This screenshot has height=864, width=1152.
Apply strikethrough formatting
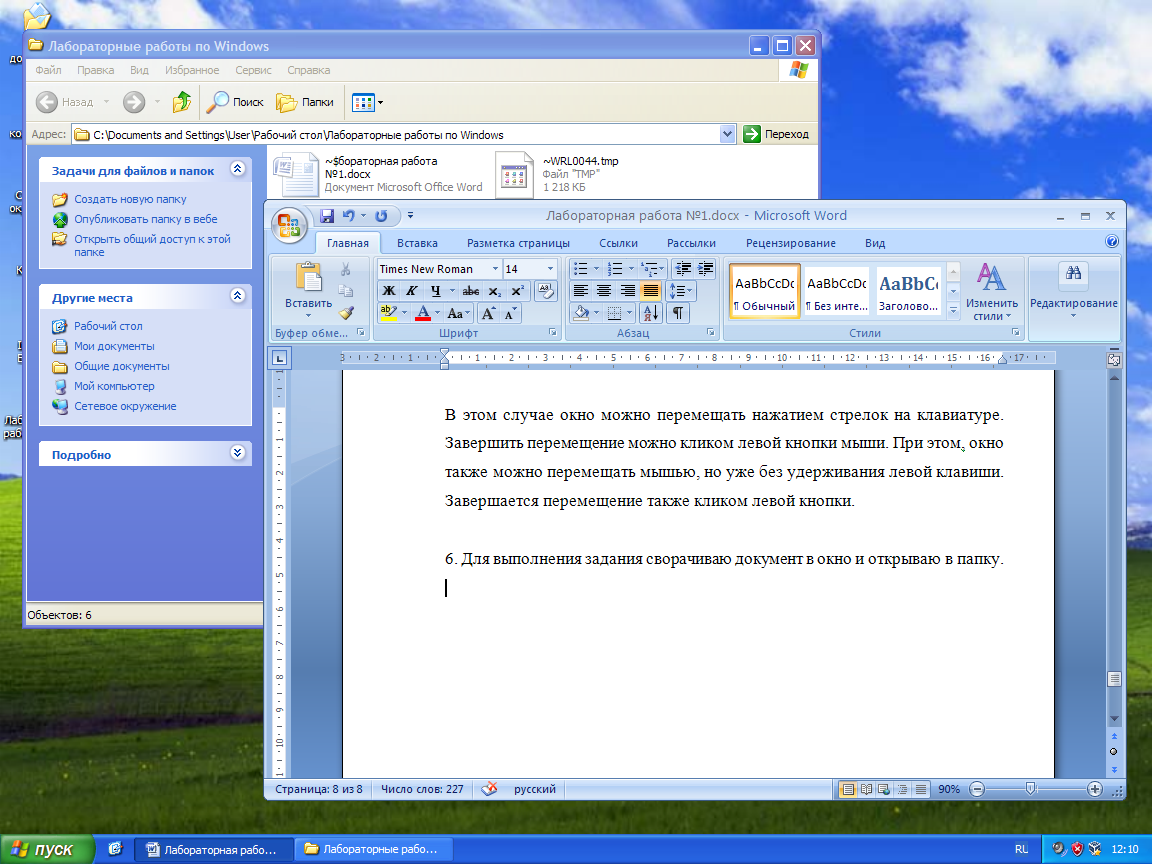coord(471,291)
